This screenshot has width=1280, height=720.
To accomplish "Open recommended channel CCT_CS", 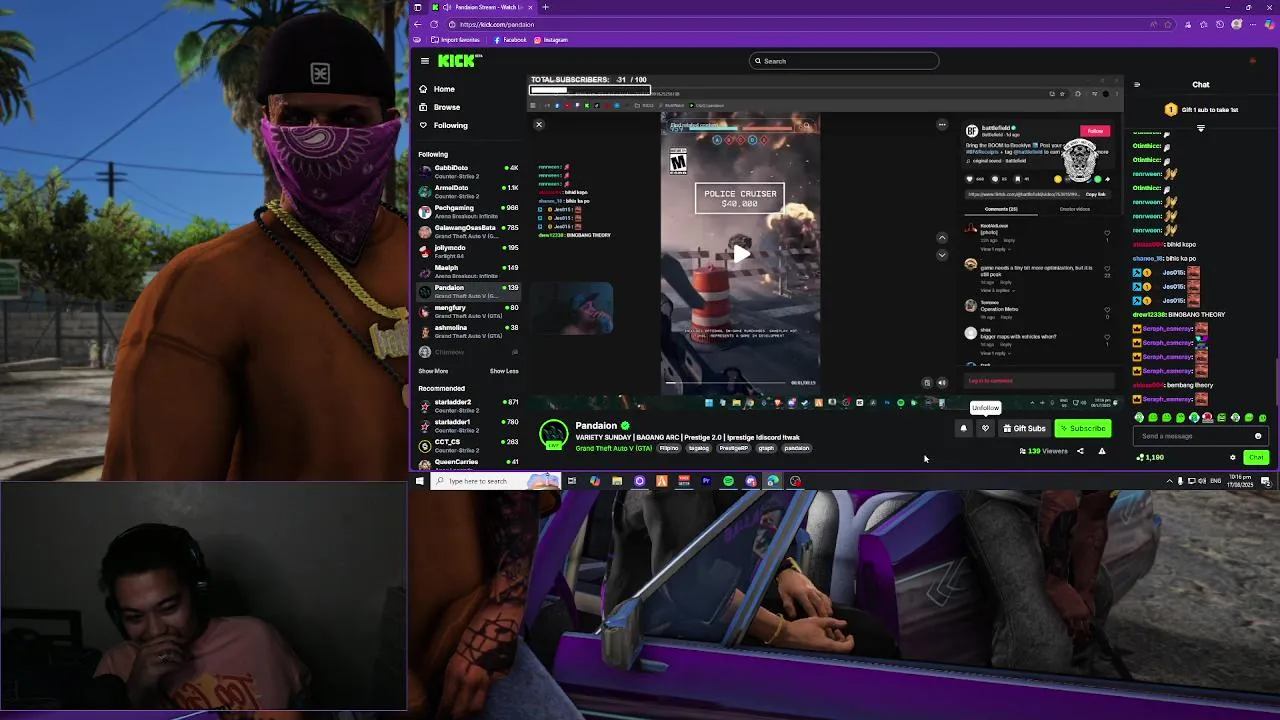I will (x=469, y=445).
